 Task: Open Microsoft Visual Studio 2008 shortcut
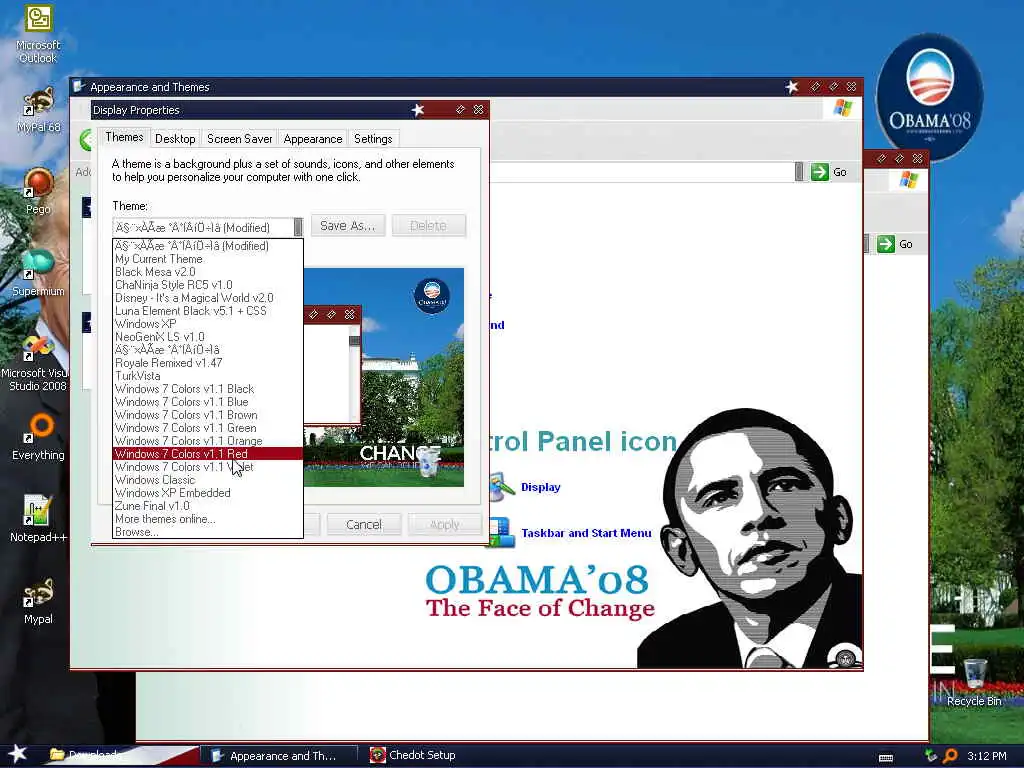[x=38, y=362]
